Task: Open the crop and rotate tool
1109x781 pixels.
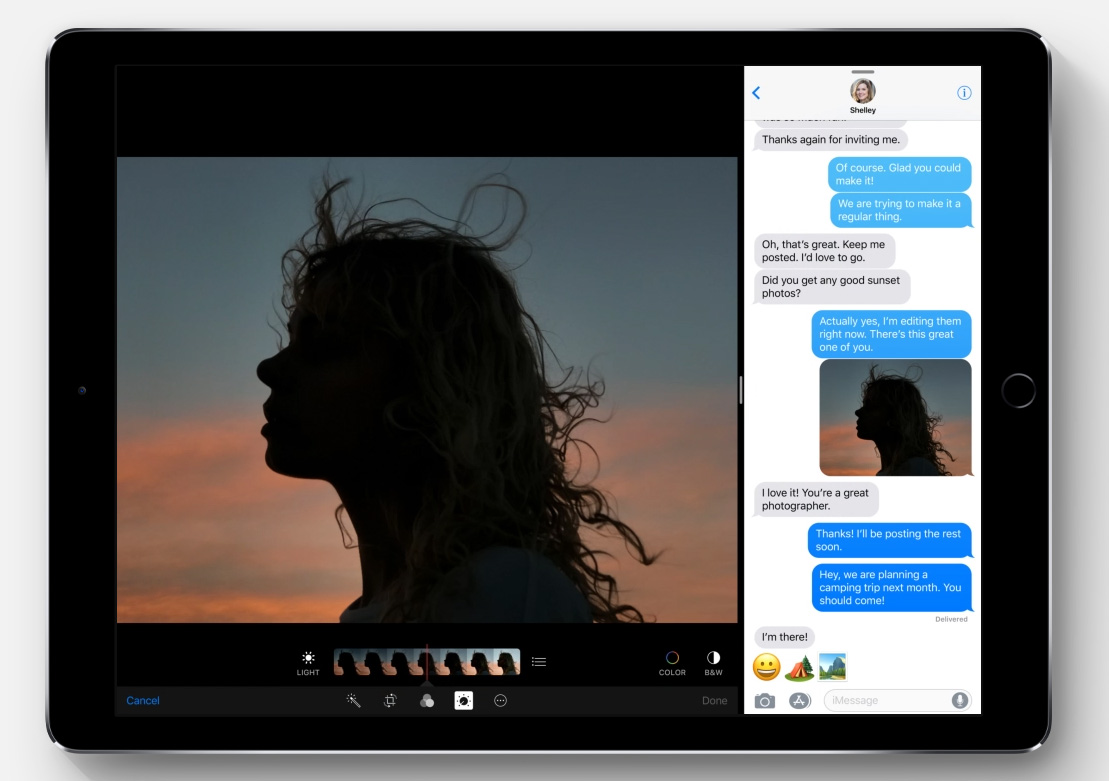Action: 390,700
